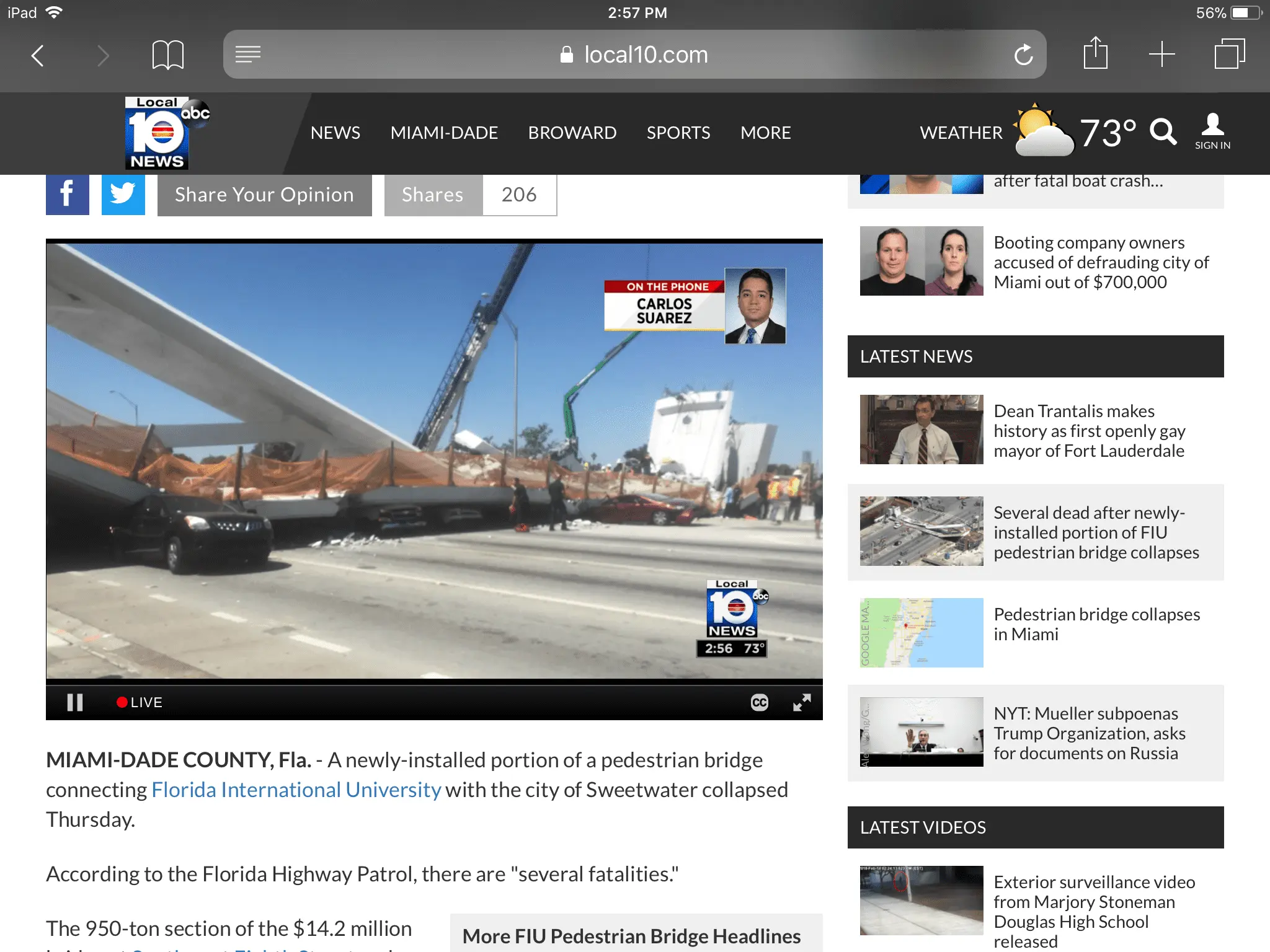Go back to the previous page in Safari

click(38, 55)
